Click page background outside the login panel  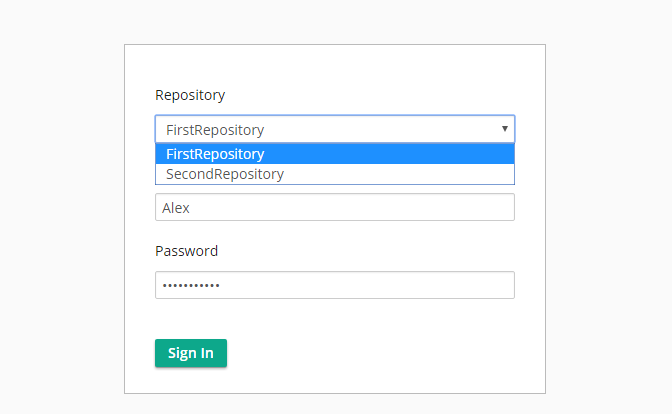pos(60,214)
